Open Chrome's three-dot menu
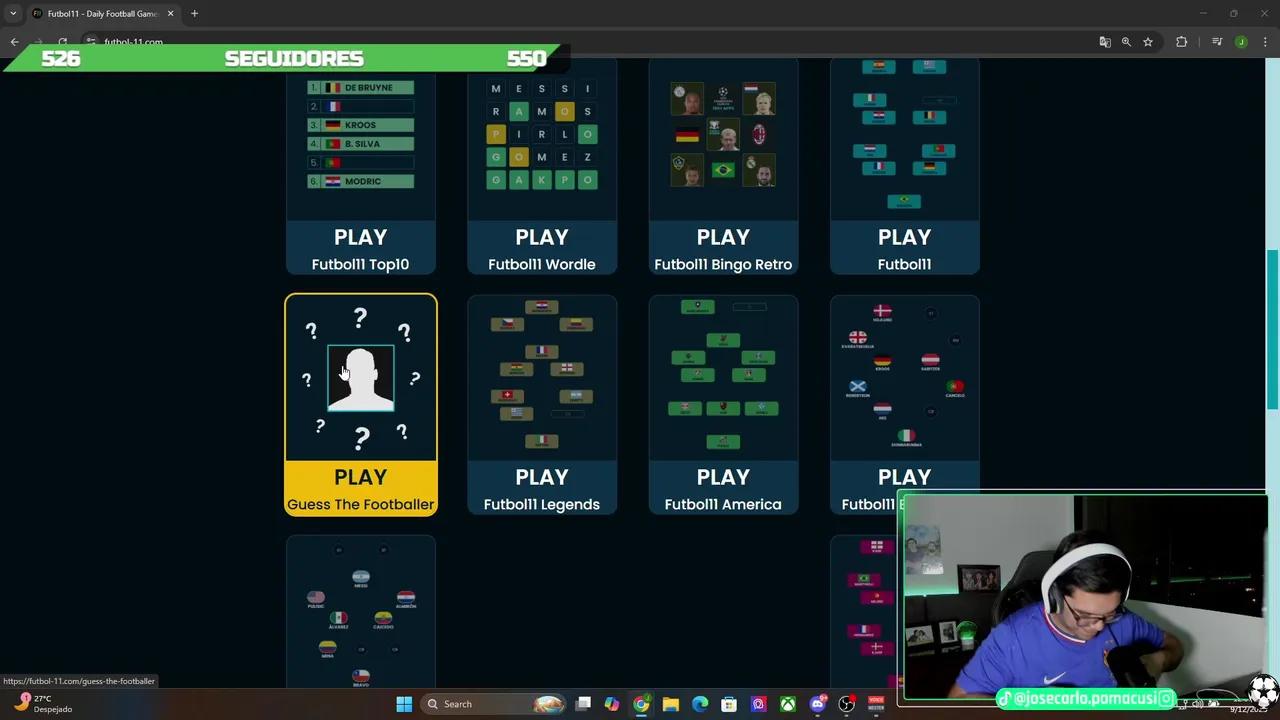The image size is (1280, 720). (x=1266, y=42)
